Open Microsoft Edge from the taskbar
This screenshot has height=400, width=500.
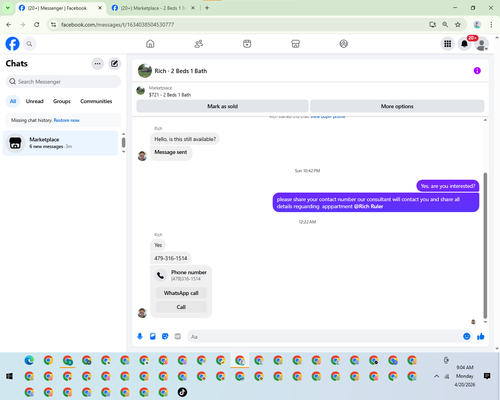tap(29, 360)
